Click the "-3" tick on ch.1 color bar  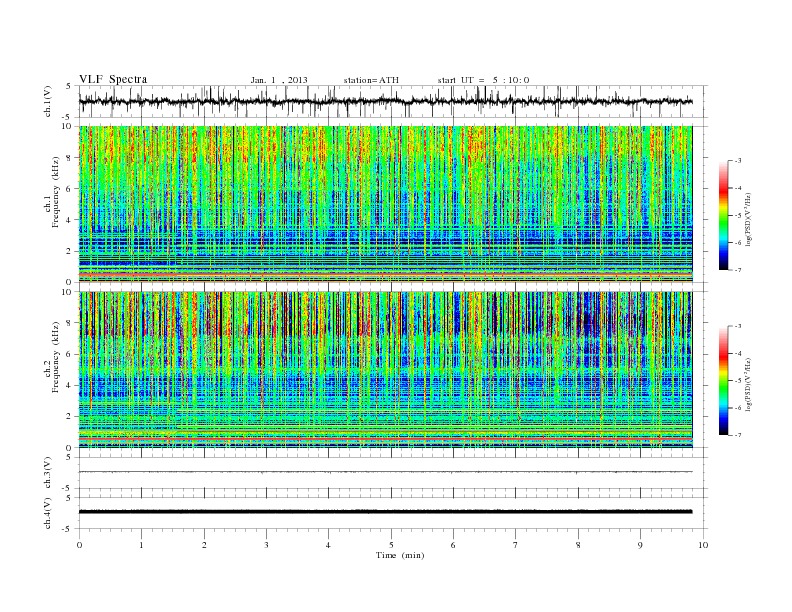tap(738, 161)
